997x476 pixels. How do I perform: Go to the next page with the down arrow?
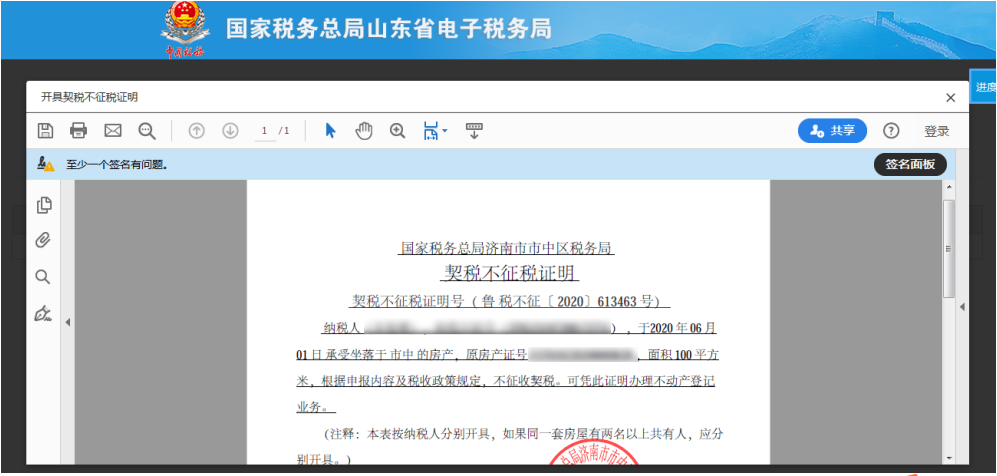click(230, 131)
